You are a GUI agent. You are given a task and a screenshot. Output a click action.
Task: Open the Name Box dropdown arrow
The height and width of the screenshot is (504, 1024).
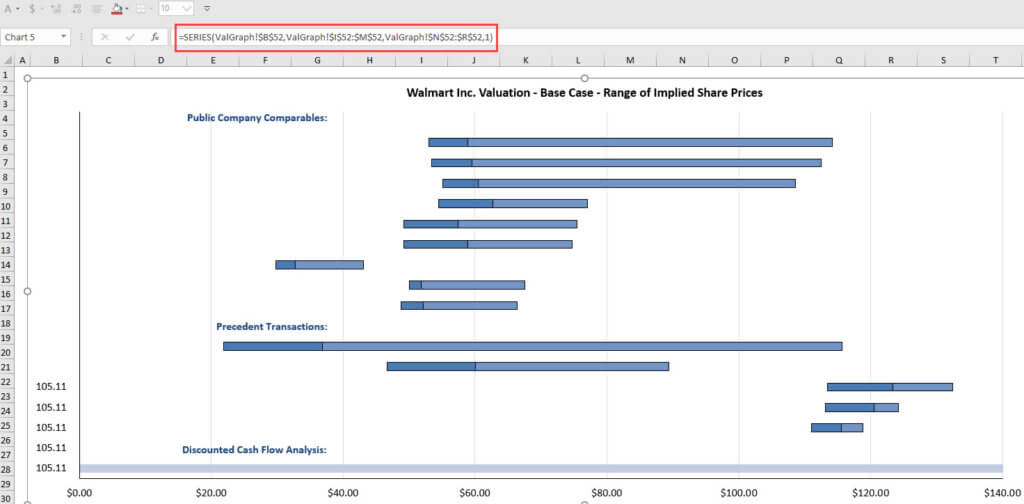pyautogui.click(x=64, y=37)
